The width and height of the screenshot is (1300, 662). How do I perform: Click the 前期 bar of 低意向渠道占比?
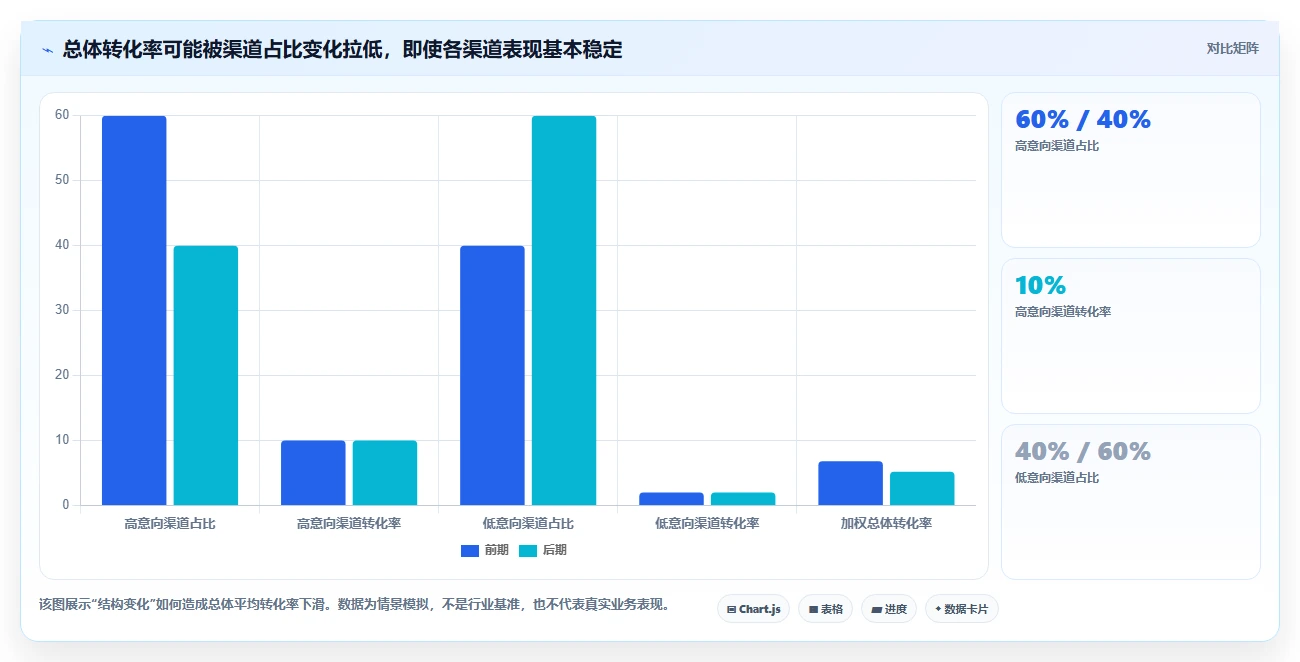tap(492, 375)
